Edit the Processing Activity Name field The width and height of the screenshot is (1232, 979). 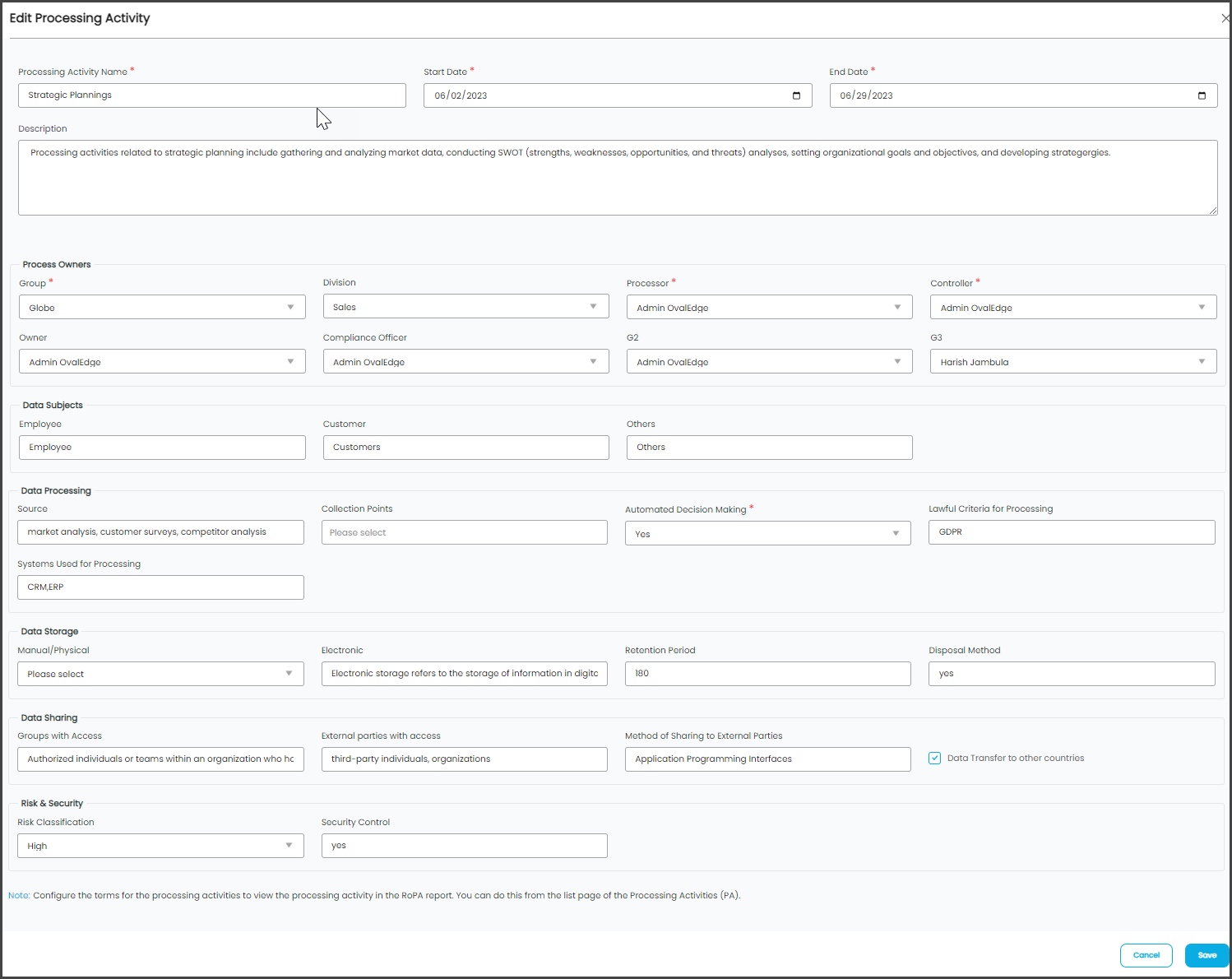pyautogui.click(x=212, y=95)
